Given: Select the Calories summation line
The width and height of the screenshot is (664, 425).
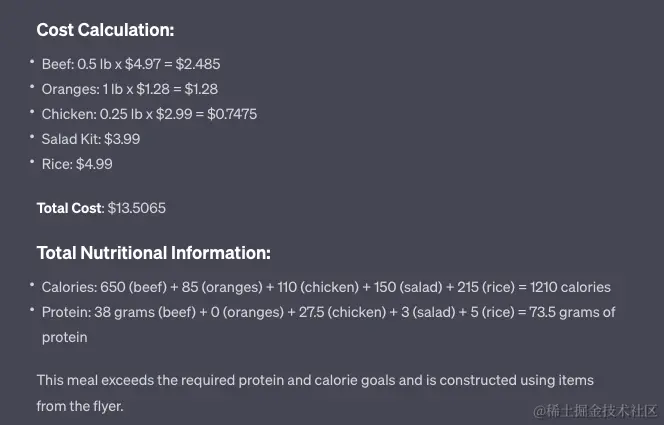Looking at the screenshot, I should click(326, 287).
